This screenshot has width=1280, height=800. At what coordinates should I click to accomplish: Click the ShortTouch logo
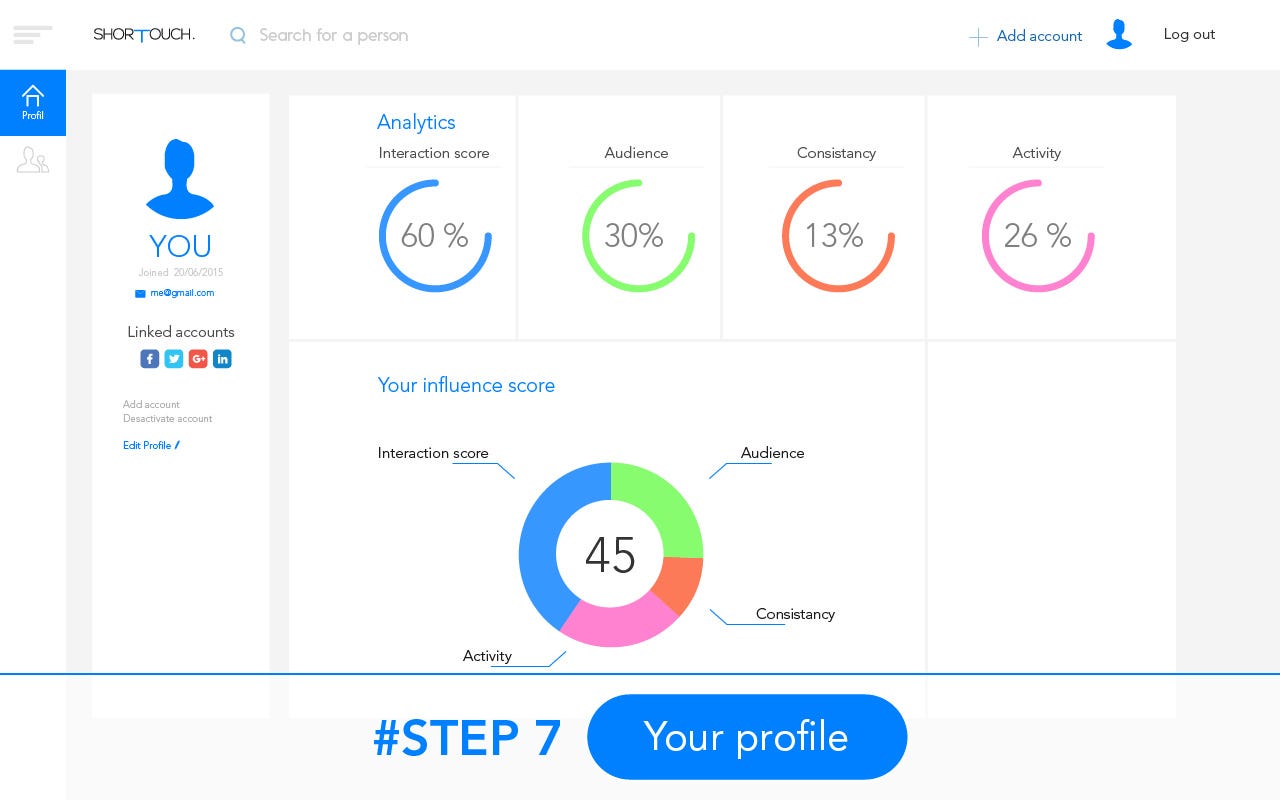[144, 35]
